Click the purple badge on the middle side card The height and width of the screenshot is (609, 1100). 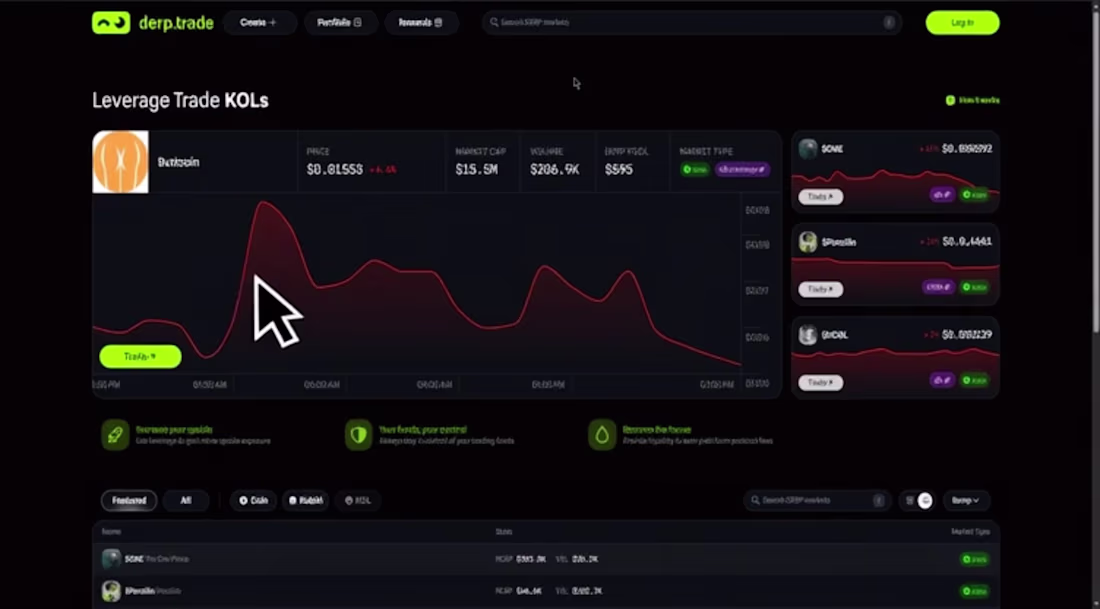pos(938,287)
